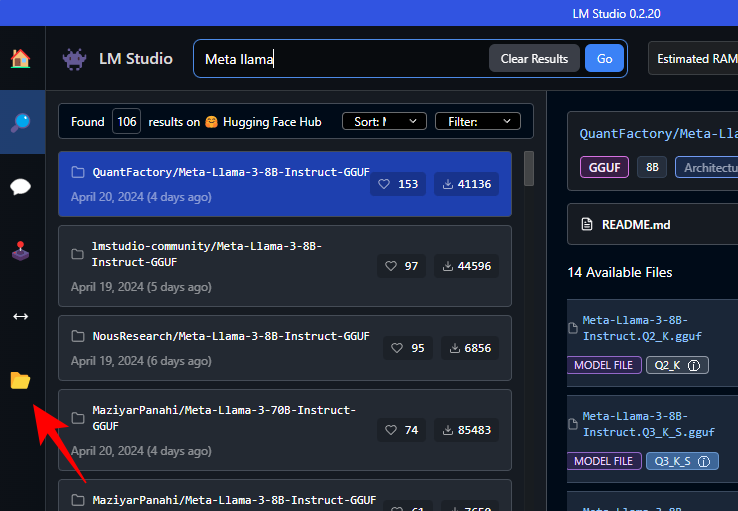Click Hugging Face Hub label
The height and width of the screenshot is (511, 738).
click(x=272, y=122)
